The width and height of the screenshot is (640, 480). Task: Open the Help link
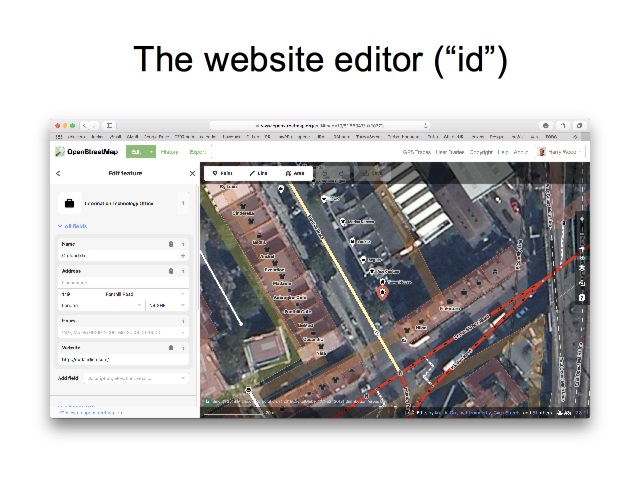coord(503,152)
